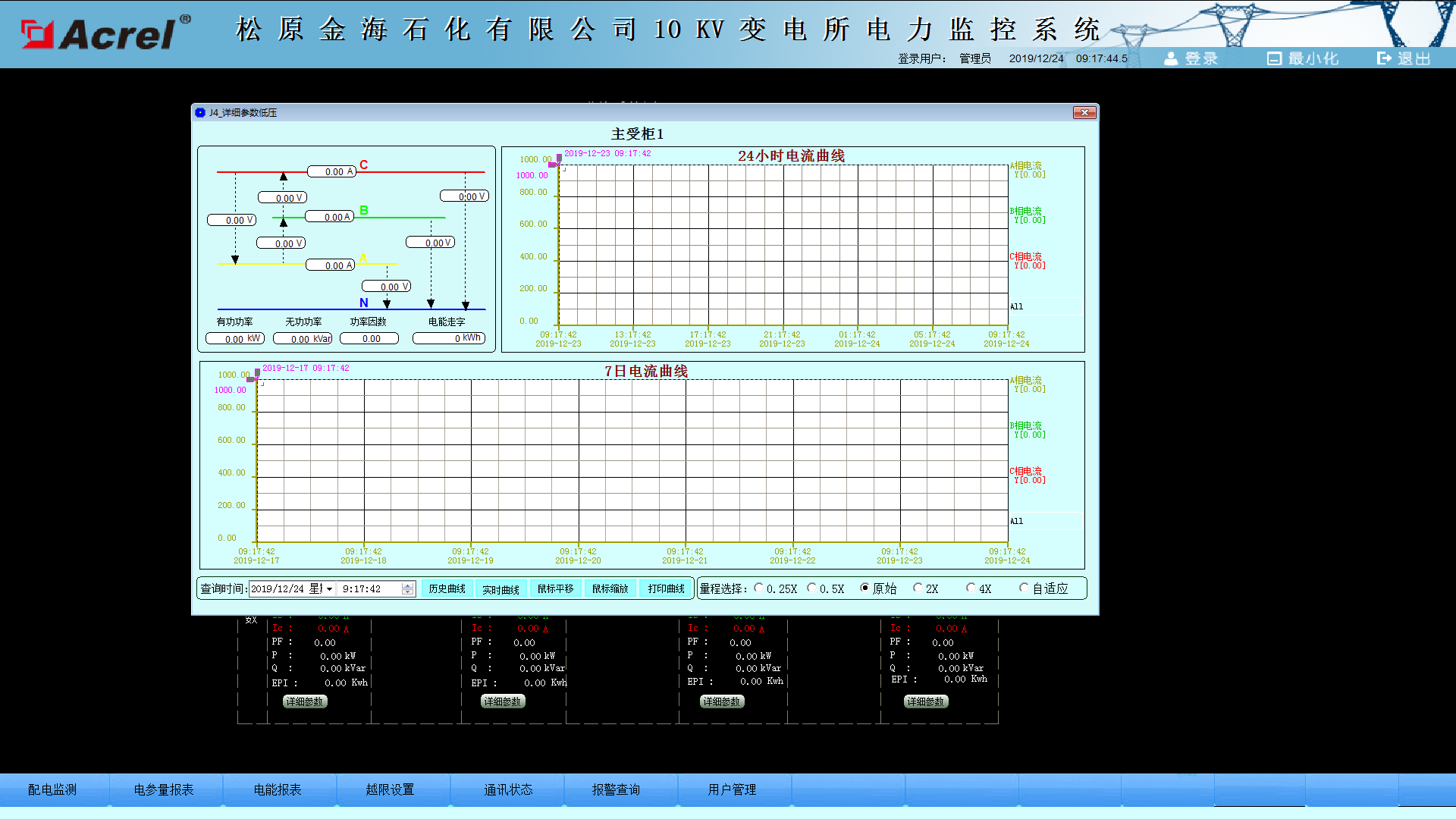Click the 有功功率 0.00 KW value box

[x=235, y=338]
